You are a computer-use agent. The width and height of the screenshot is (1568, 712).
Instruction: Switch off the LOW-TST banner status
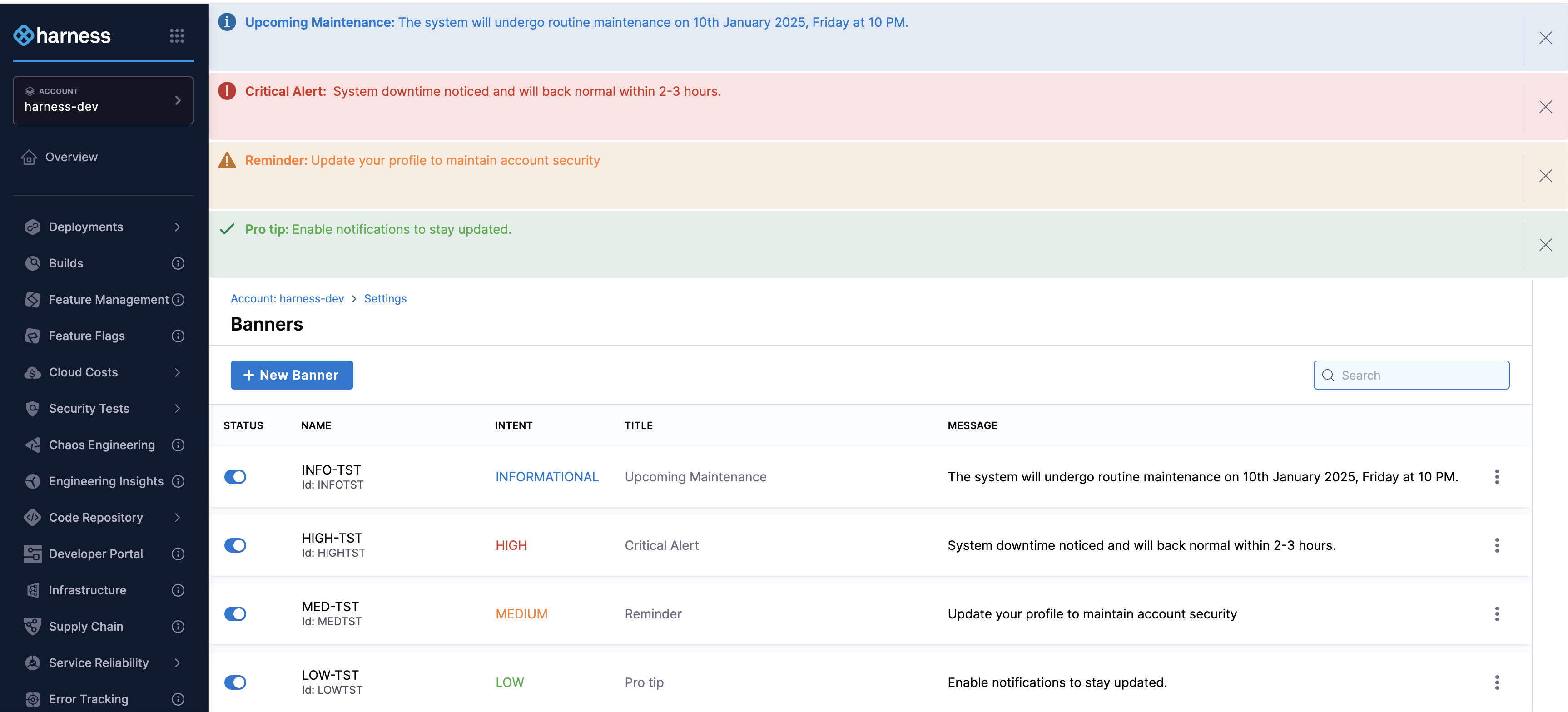click(x=235, y=682)
